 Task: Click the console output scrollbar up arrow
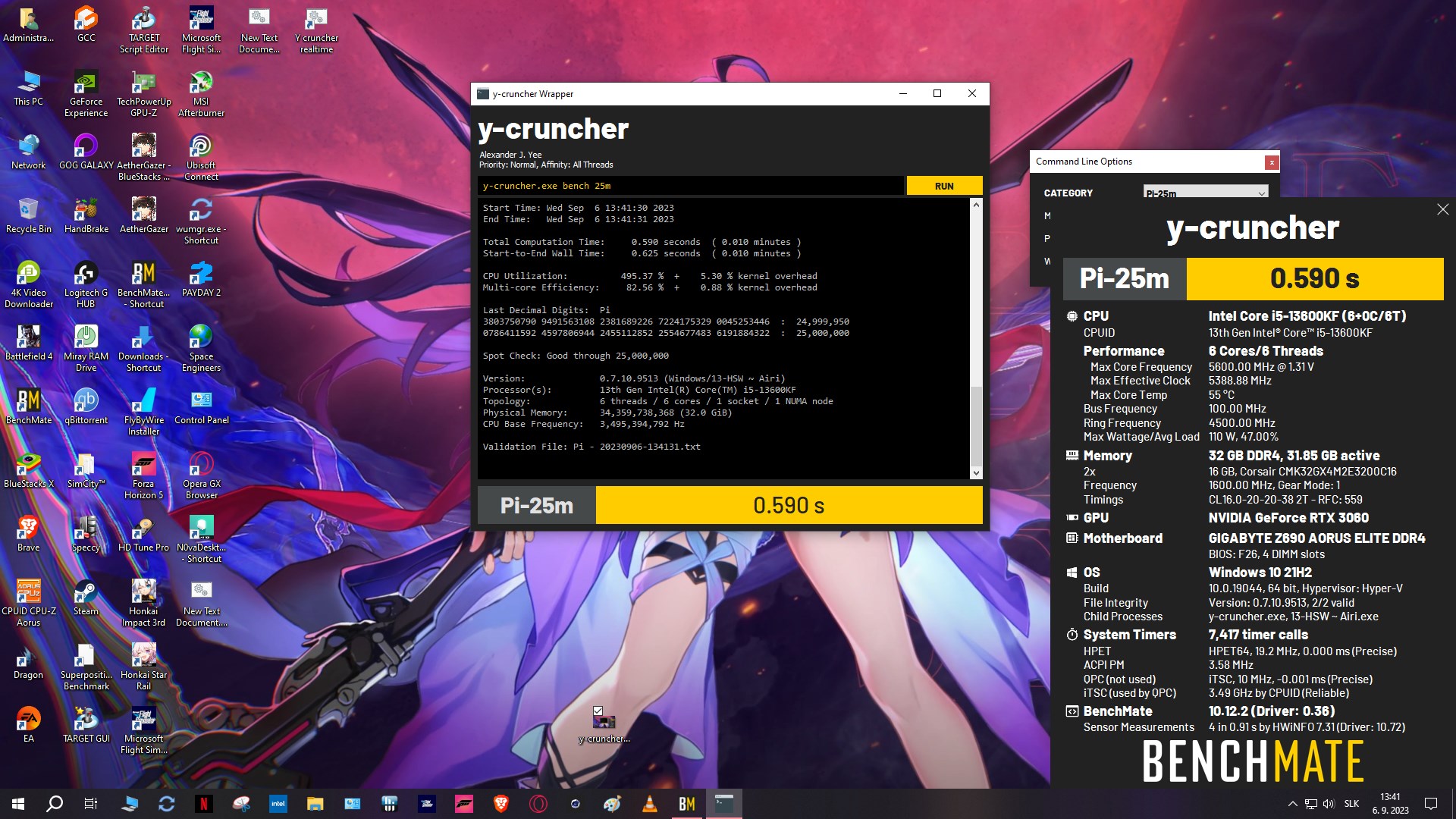[976, 205]
